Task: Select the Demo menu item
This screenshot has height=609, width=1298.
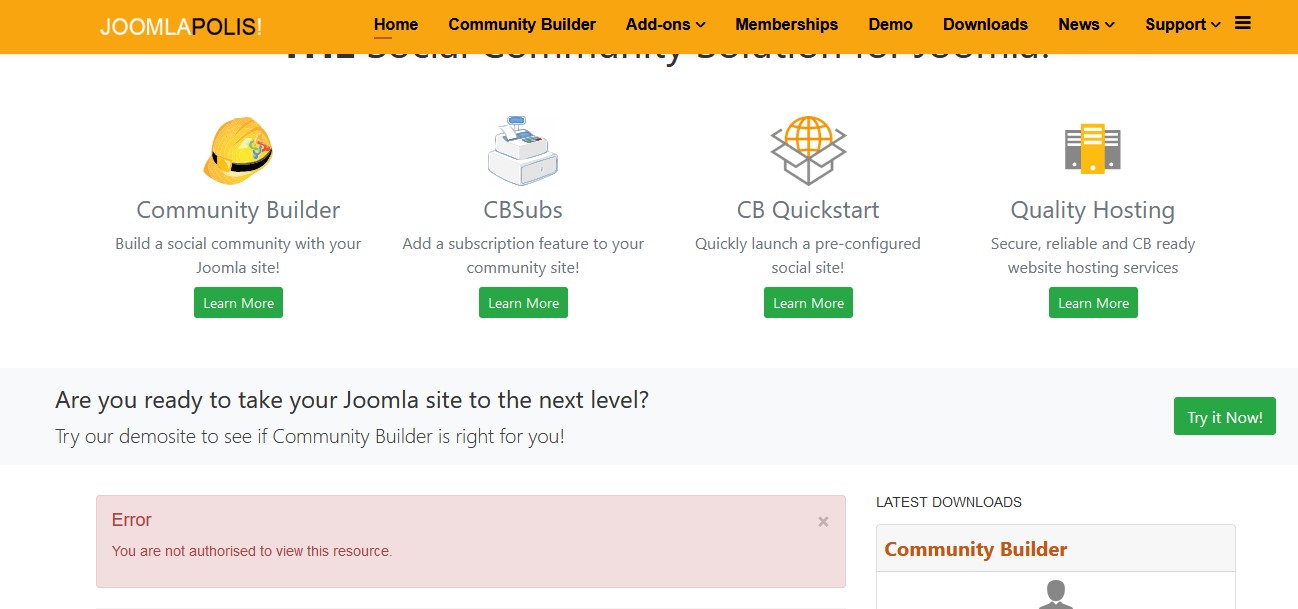Action: 890,24
